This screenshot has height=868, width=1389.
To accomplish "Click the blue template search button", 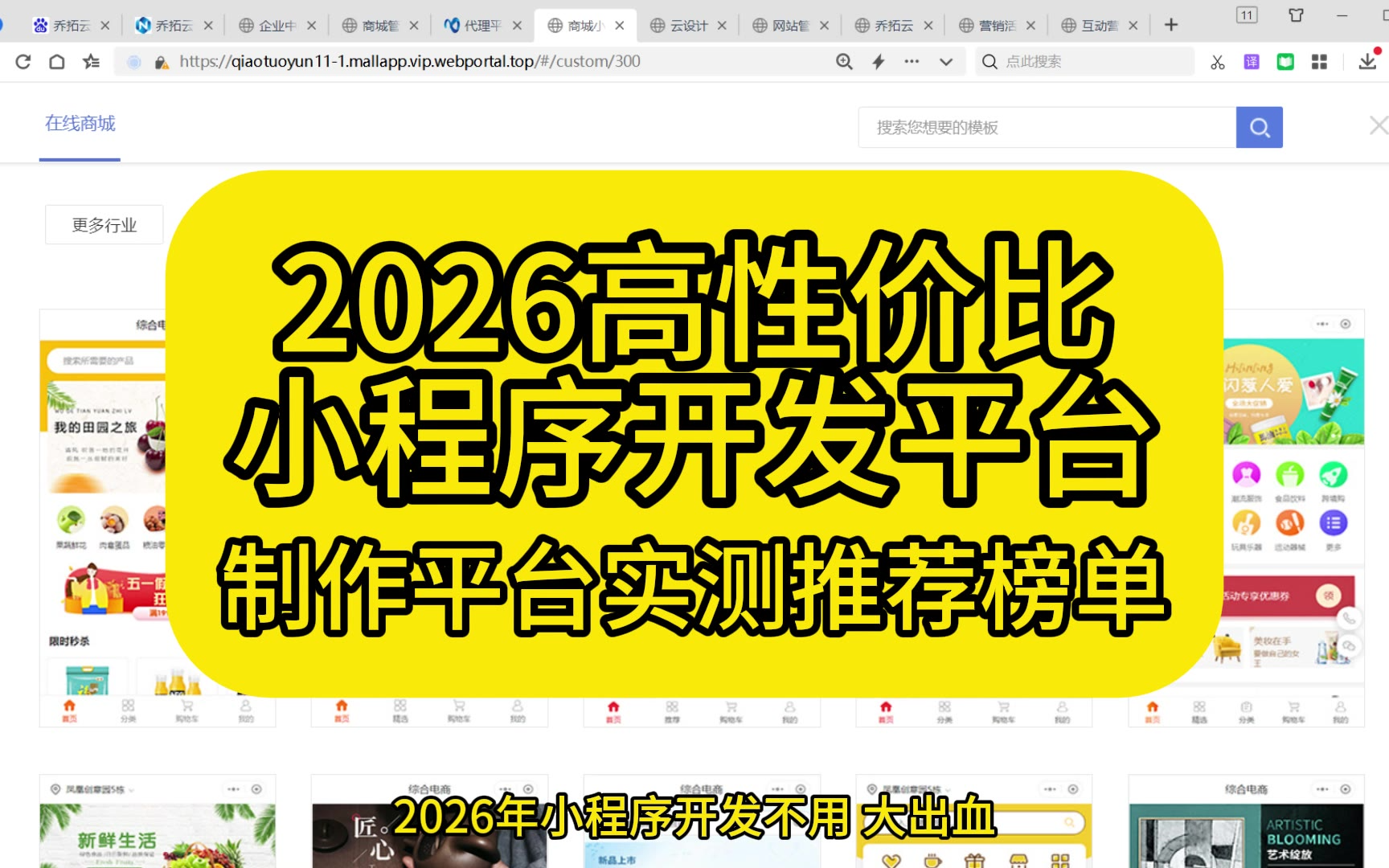I will pyautogui.click(x=1260, y=127).
